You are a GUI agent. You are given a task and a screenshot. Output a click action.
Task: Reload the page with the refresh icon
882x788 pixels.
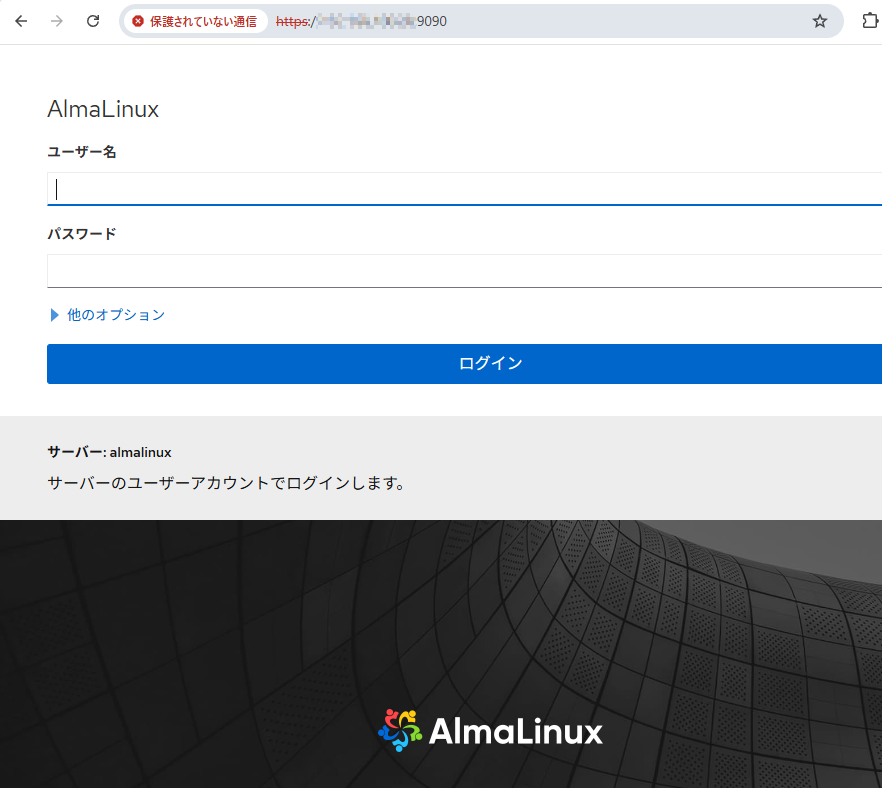pyautogui.click(x=93, y=21)
